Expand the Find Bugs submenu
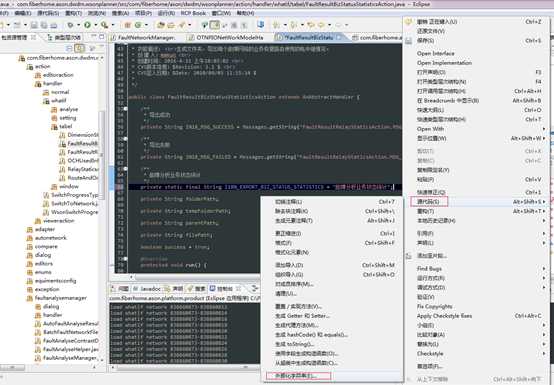 pyautogui.click(x=544, y=269)
